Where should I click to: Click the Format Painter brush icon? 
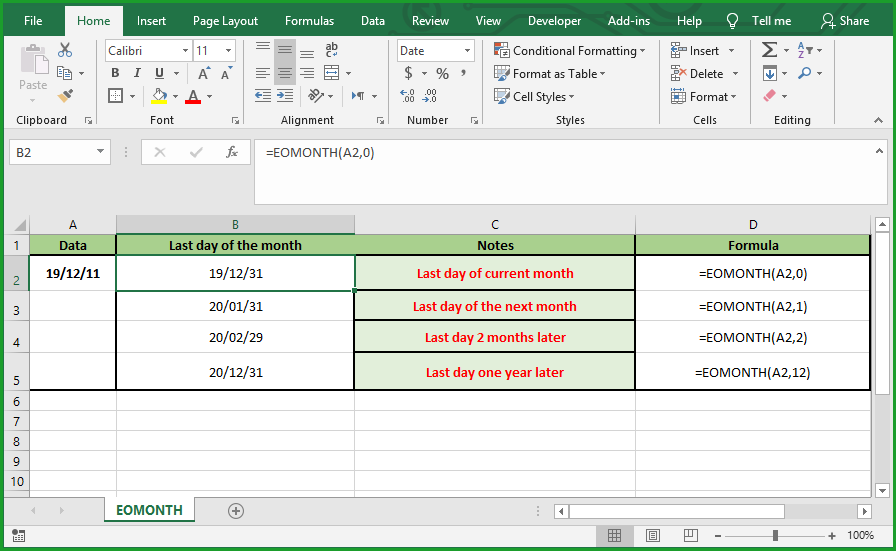click(x=66, y=96)
